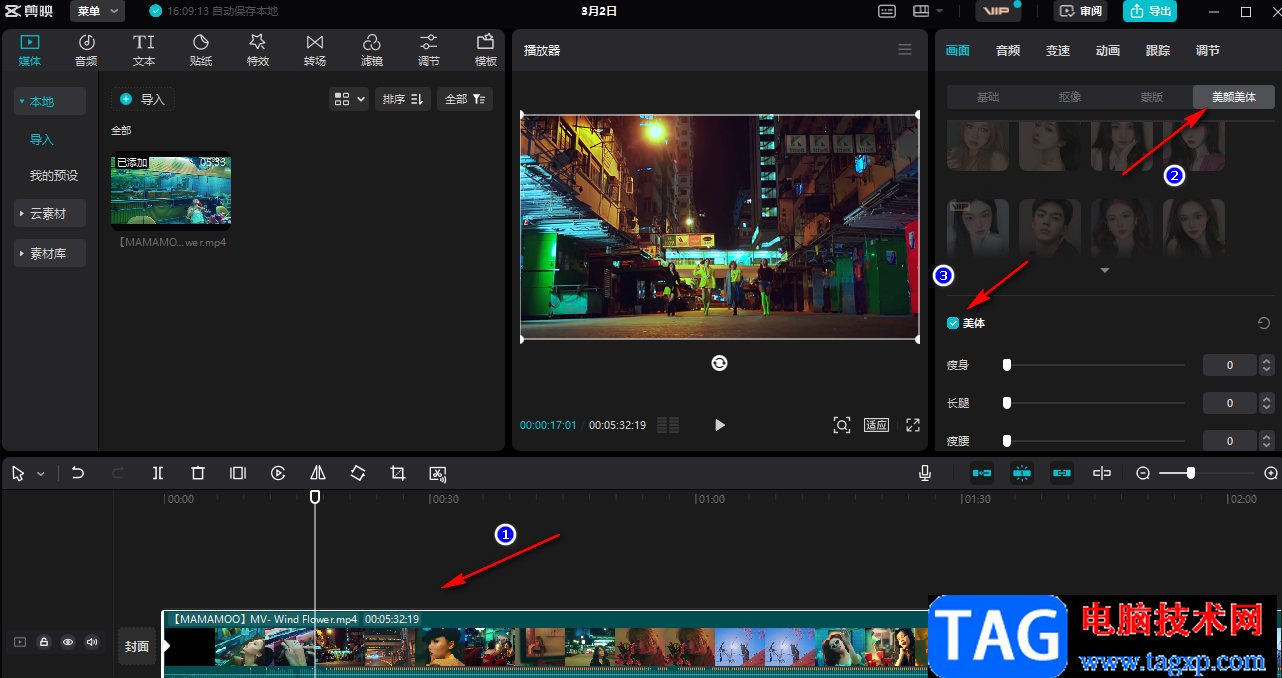Hide the video track with eye icon
Image resolution: width=1282 pixels, height=678 pixels.
pyautogui.click(x=68, y=642)
